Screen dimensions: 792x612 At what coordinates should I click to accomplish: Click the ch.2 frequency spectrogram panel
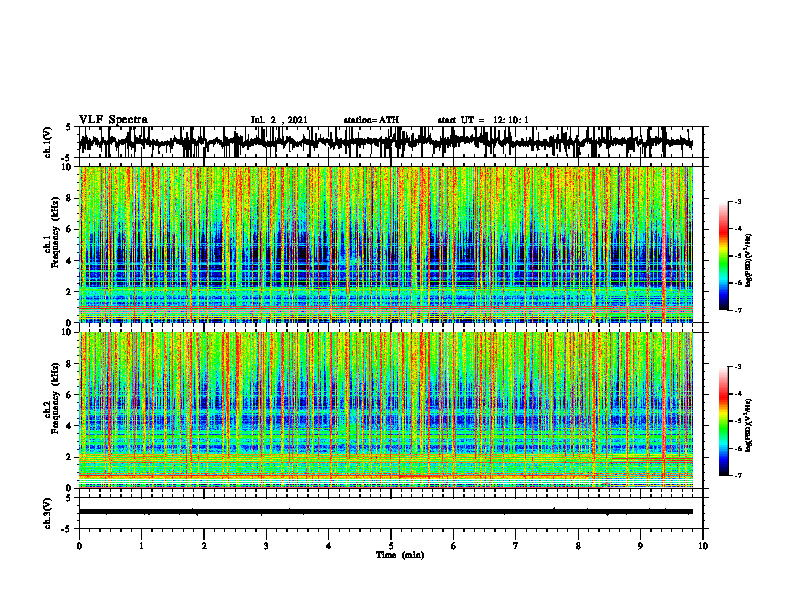pos(386,410)
